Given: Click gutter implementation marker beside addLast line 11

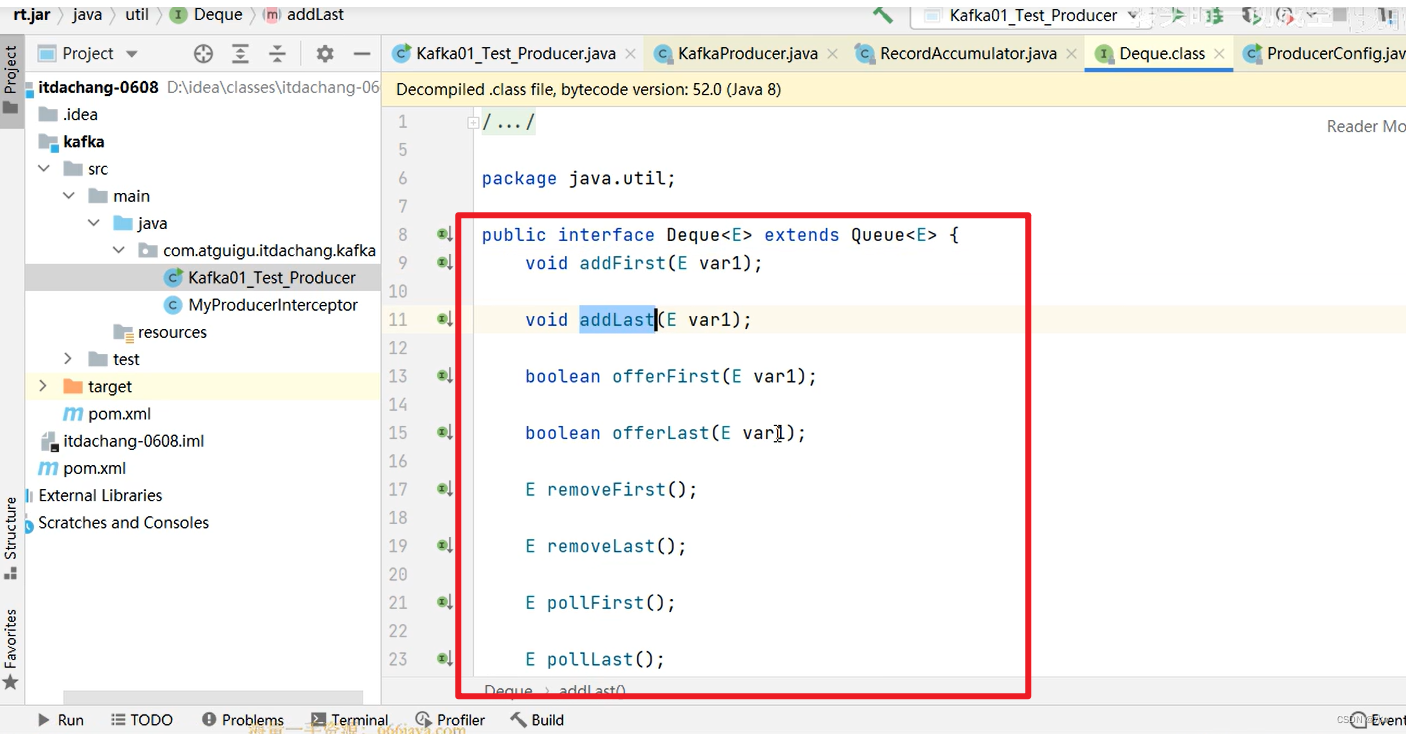Looking at the screenshot, I should 445,320.
